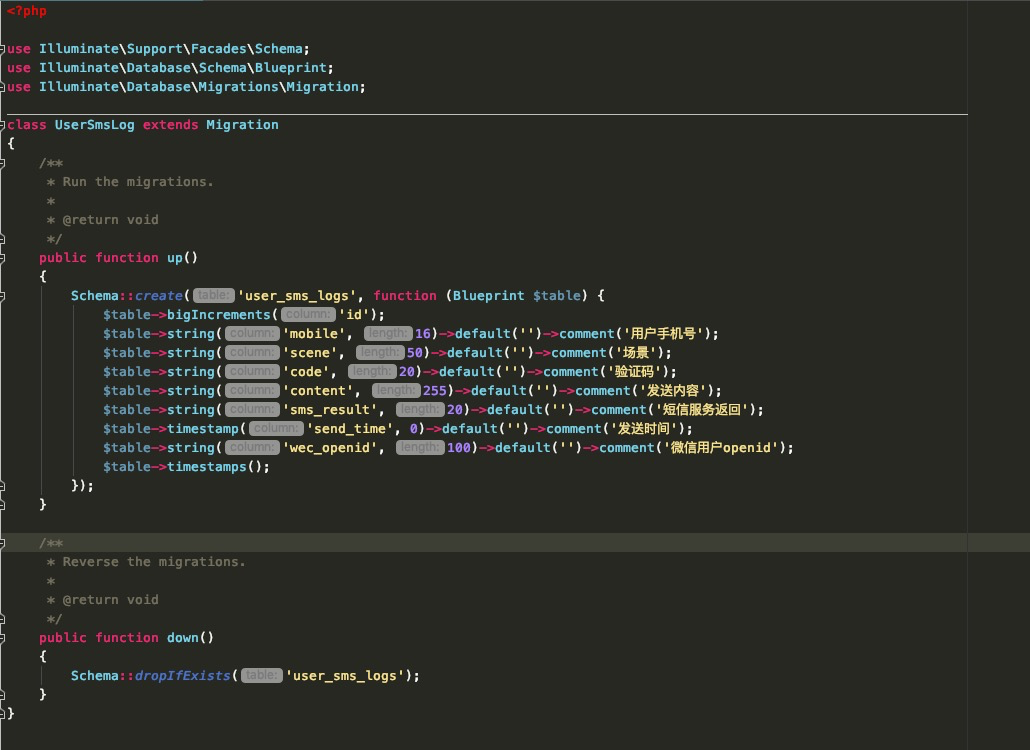Click 'column:' hint on the code line
Viewport: 1030px width, 750px height.
pos(252,372)
